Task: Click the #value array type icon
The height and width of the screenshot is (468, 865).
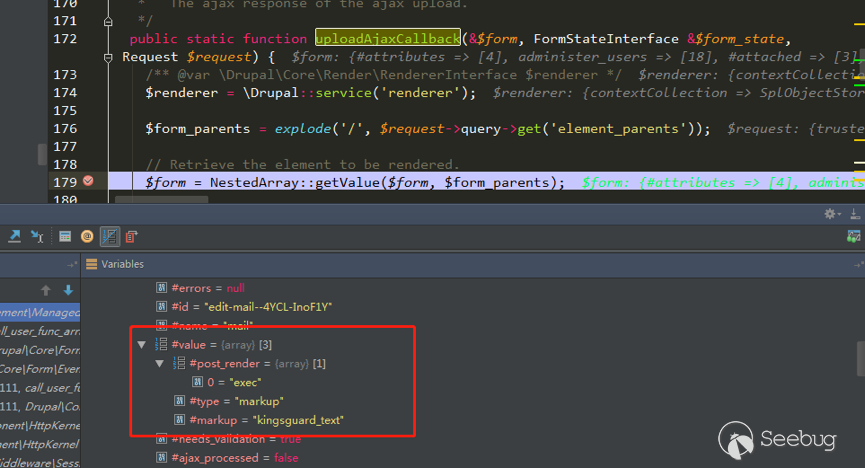Action: (x=161, y=345)
